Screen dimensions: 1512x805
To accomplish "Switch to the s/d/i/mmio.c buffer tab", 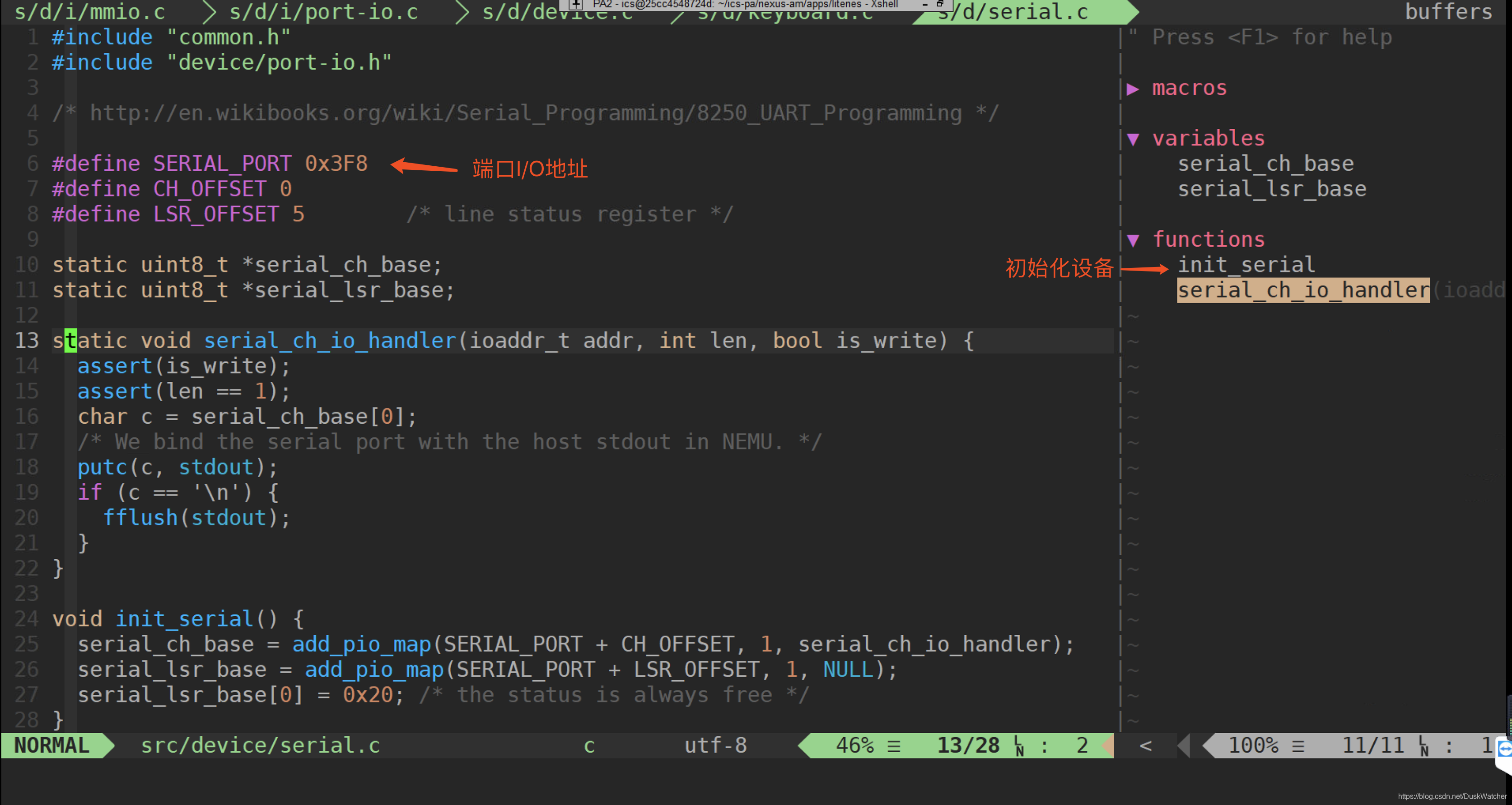I will pos(90,12).
